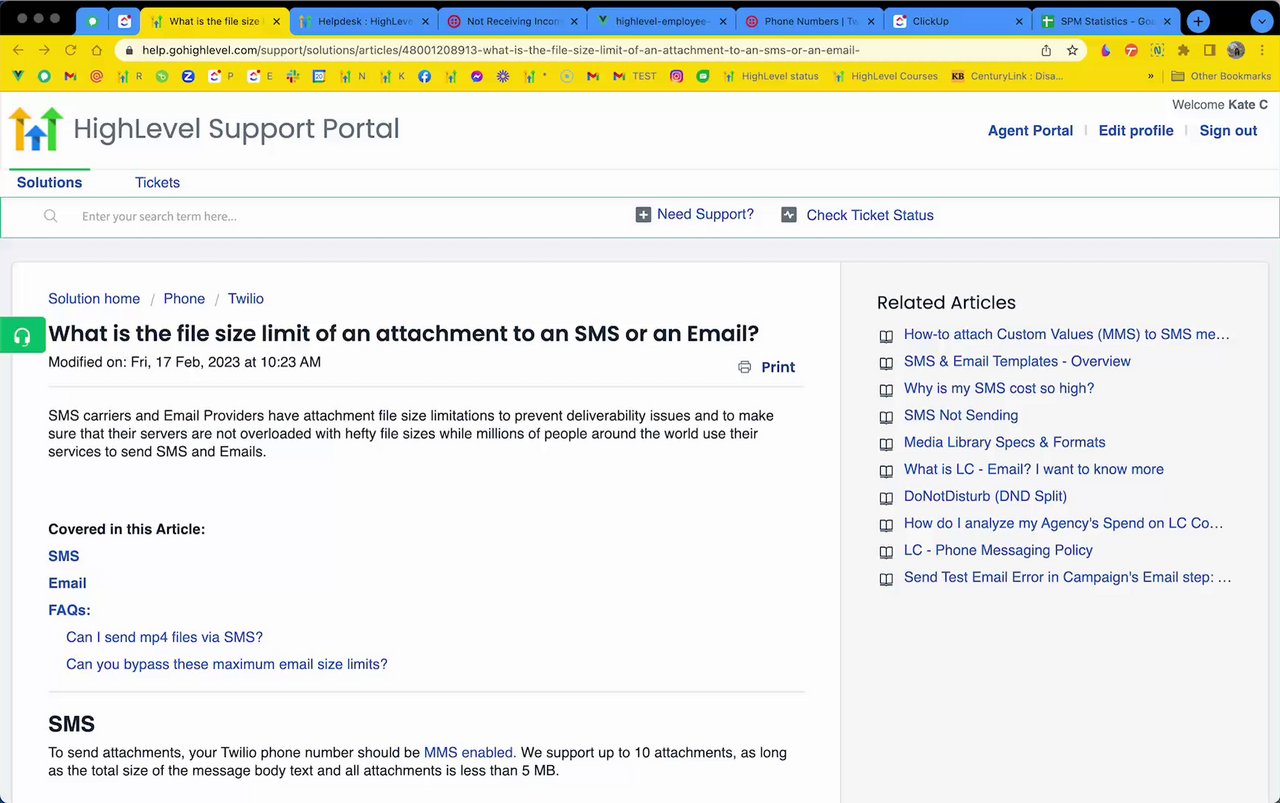
Task: Bookmark this page with the star icon
Action: click(x=1072, y=50)
